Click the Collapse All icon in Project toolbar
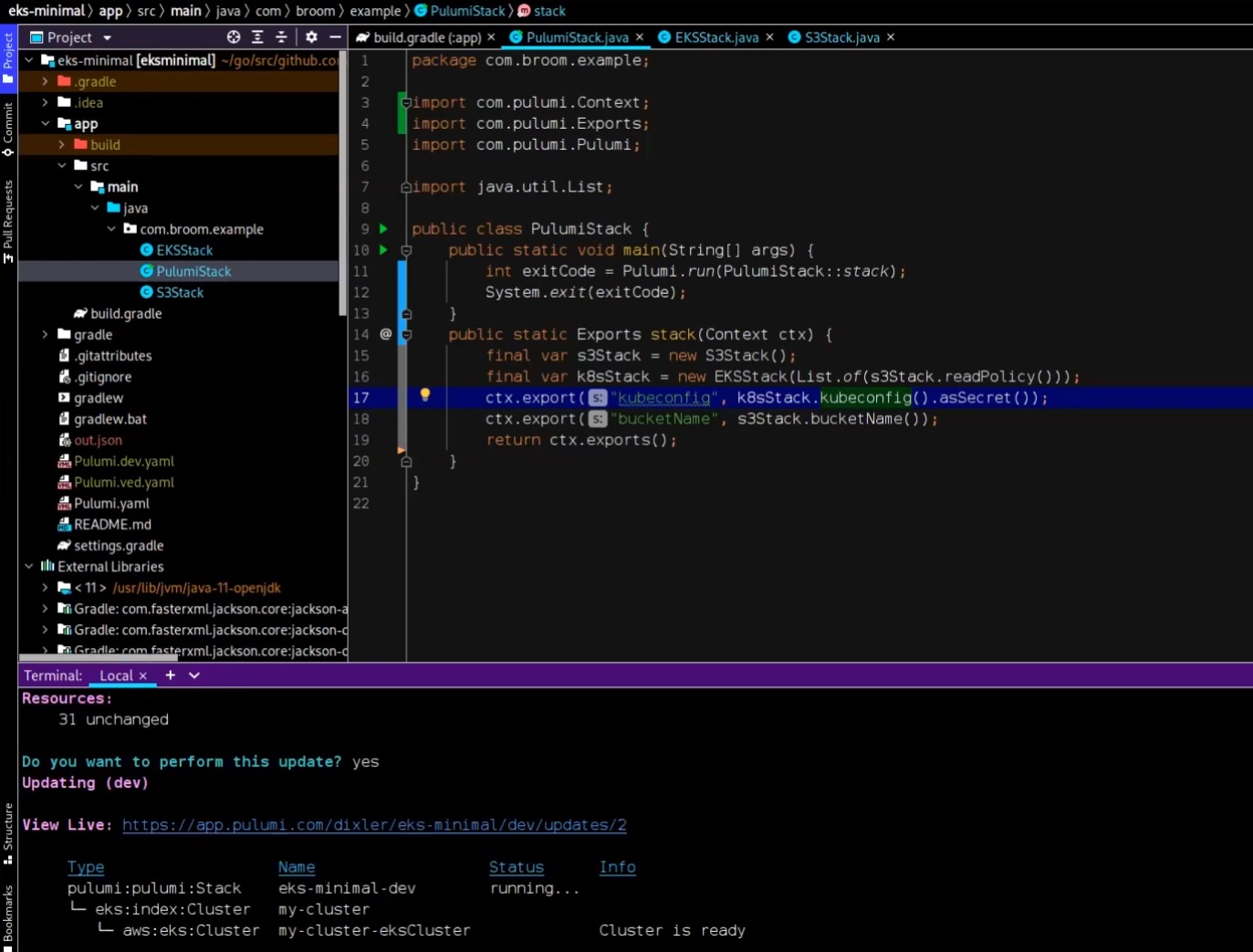The image size is (1253, 952). click(281, 37)
